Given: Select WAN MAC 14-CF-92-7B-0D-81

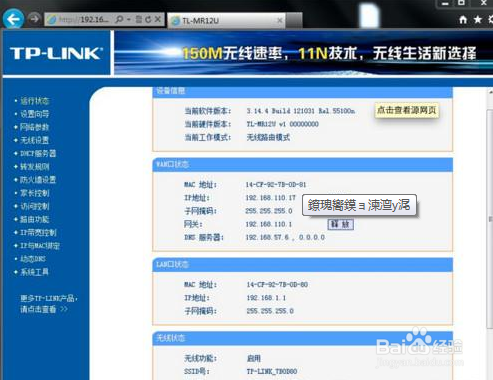Looking at the screenshot, I should click(276, 185).
